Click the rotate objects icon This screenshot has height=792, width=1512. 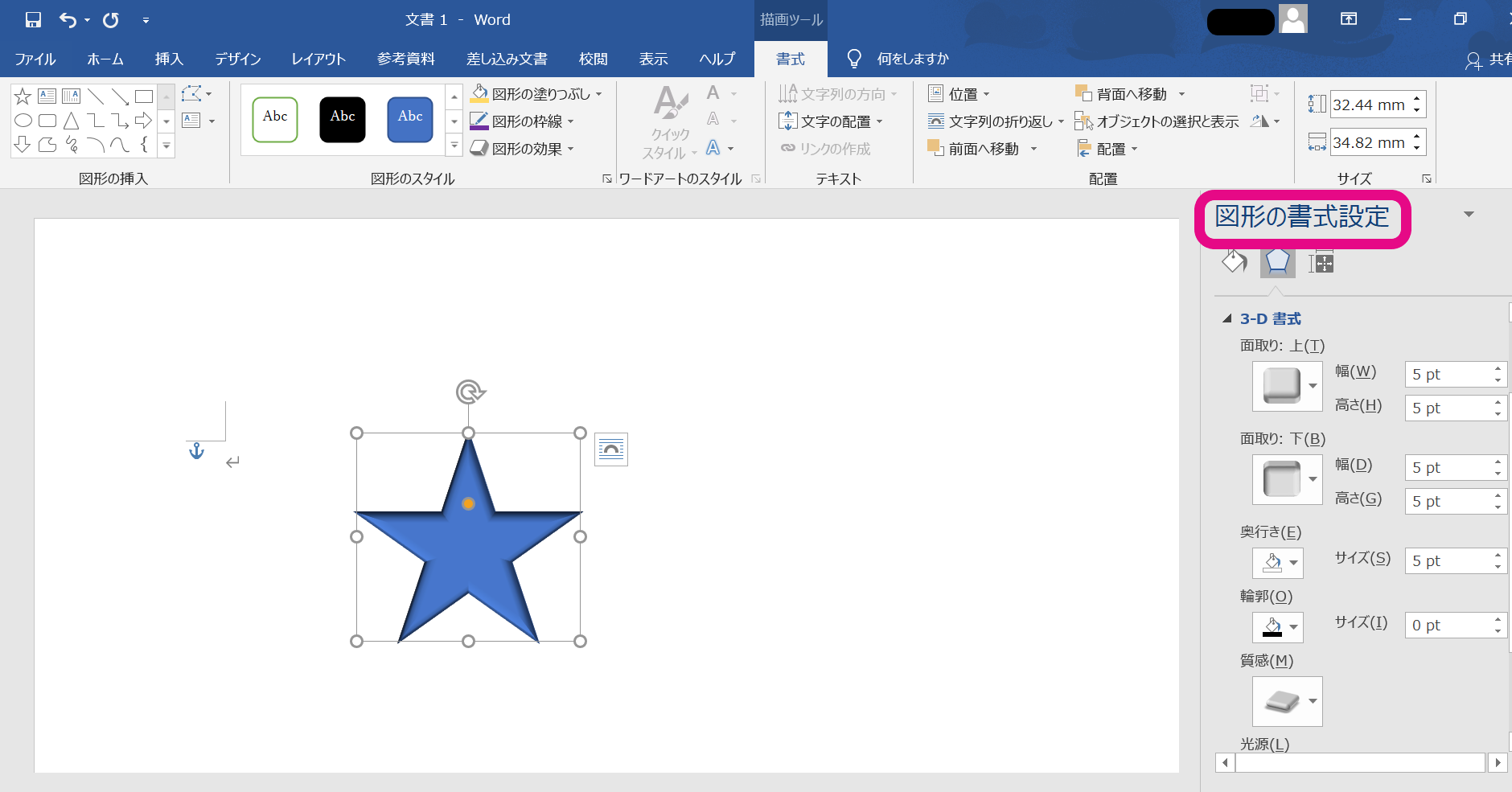(x=1264, y=121)
